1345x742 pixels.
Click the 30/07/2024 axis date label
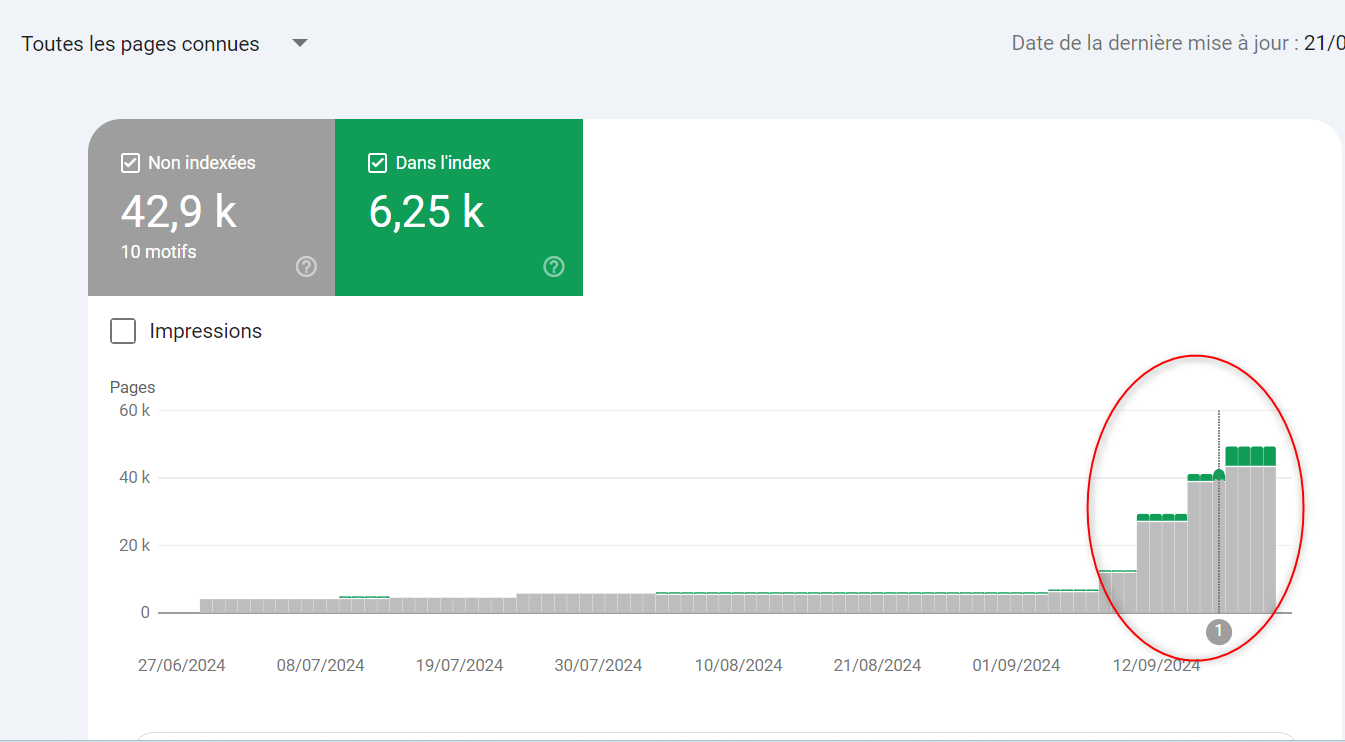click(599, 665)
